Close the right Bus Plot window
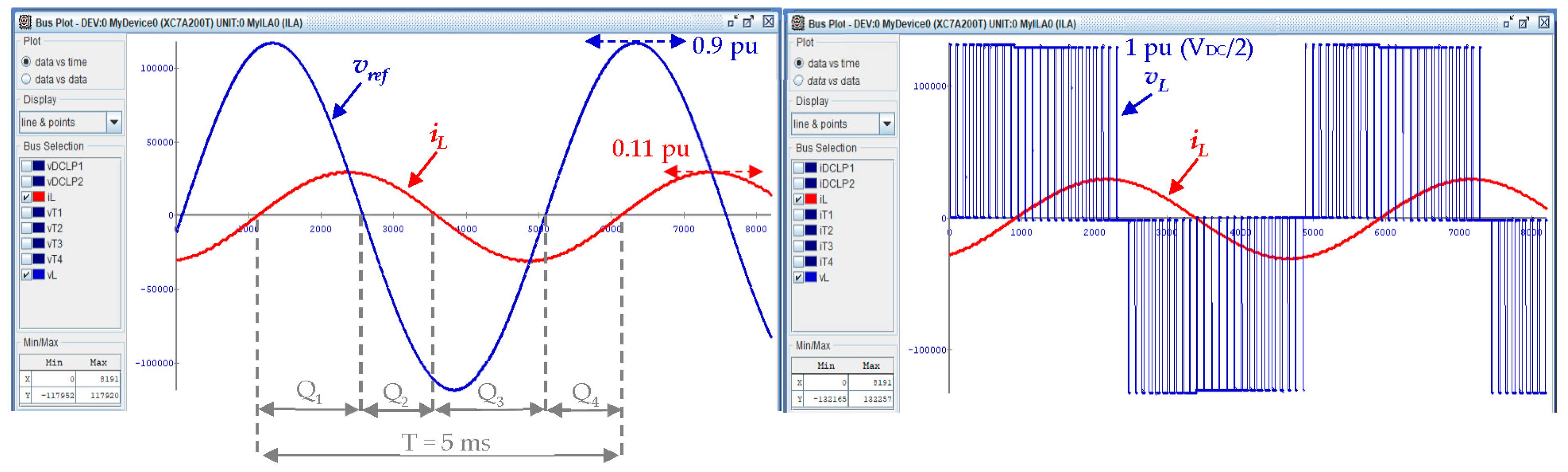 click(1544, 23)
